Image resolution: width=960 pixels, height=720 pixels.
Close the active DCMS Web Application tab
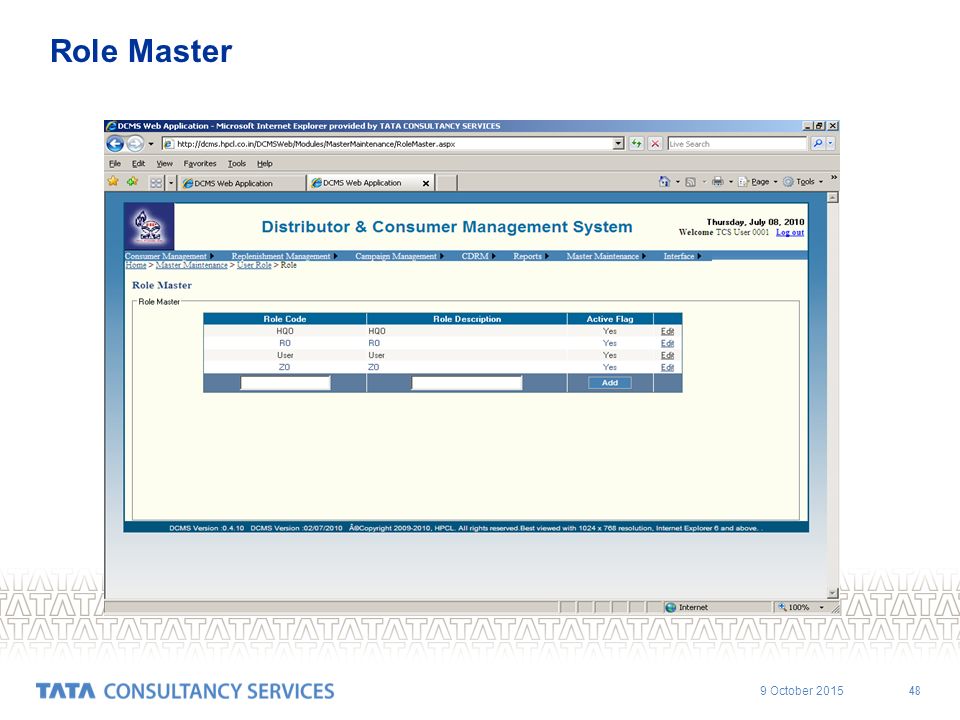[x=426, y=183]
